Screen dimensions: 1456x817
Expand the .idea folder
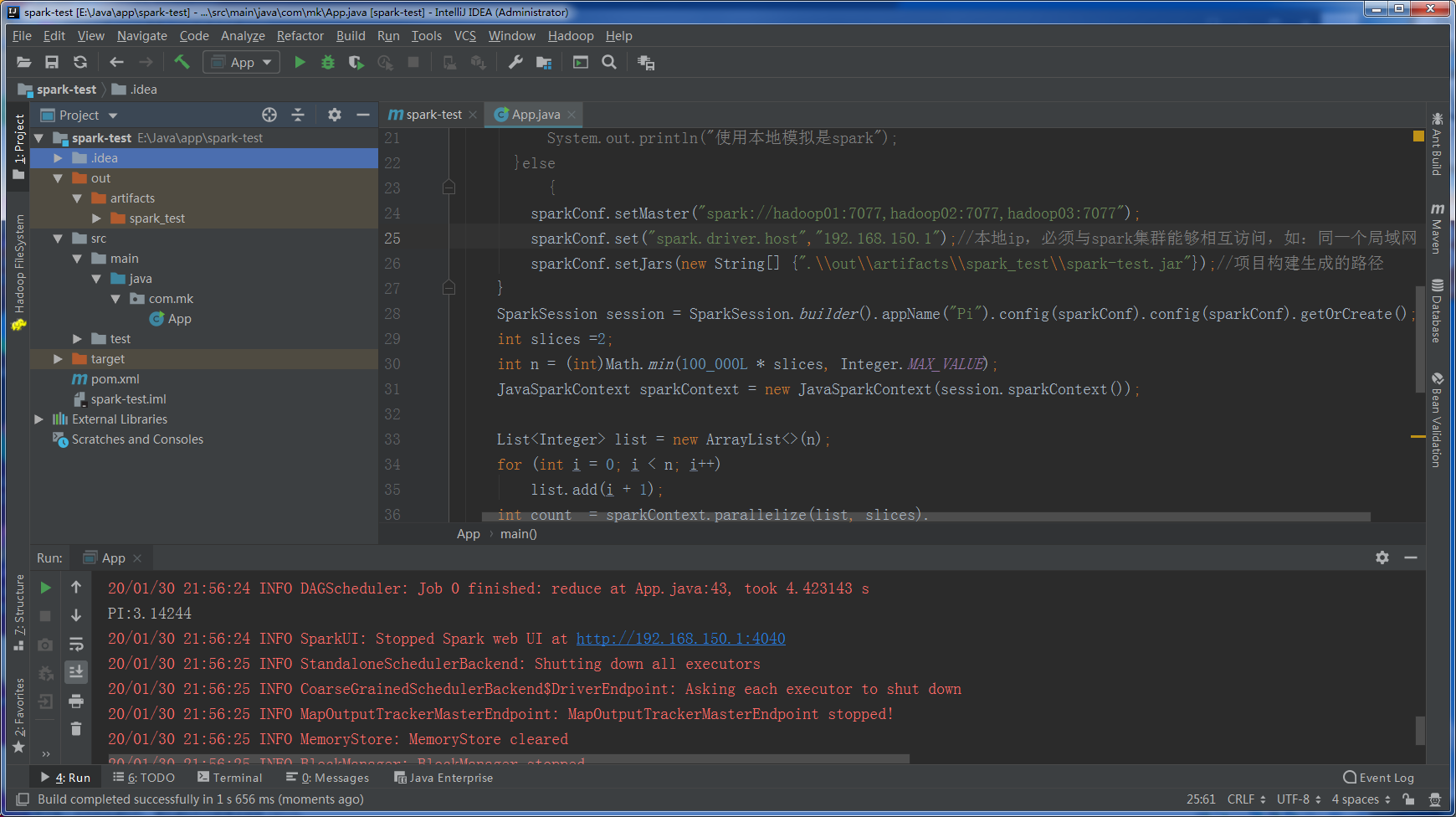click(x=58, y=158)
